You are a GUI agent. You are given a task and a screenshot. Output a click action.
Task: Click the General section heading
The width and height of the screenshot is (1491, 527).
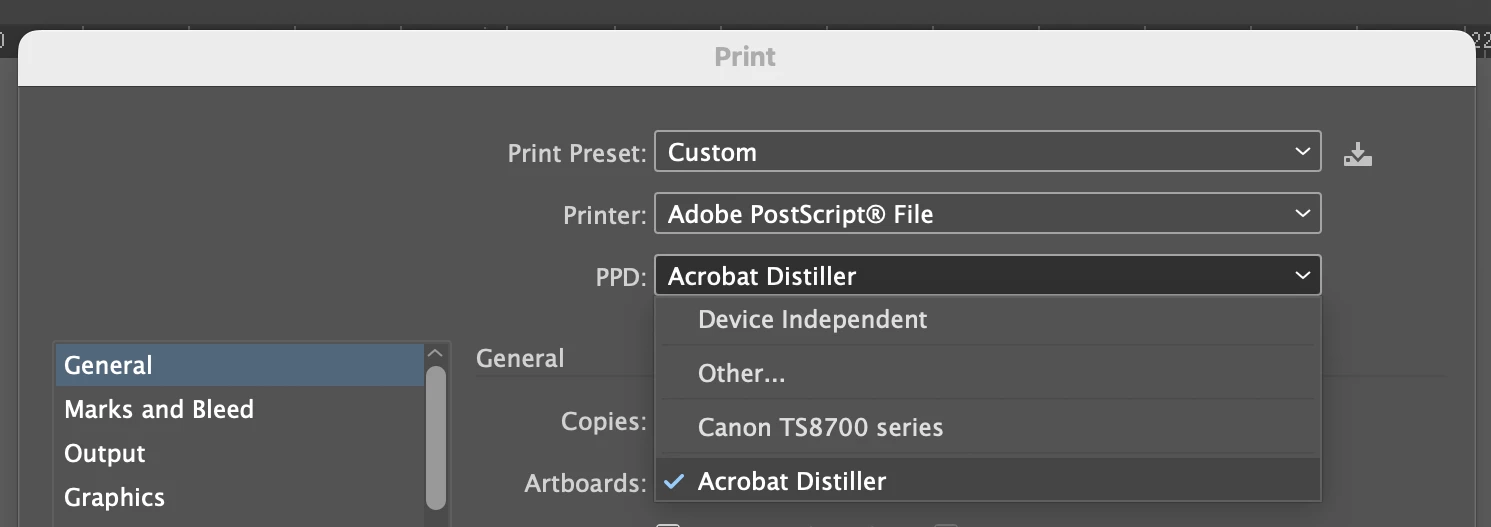tap(520, 358)
